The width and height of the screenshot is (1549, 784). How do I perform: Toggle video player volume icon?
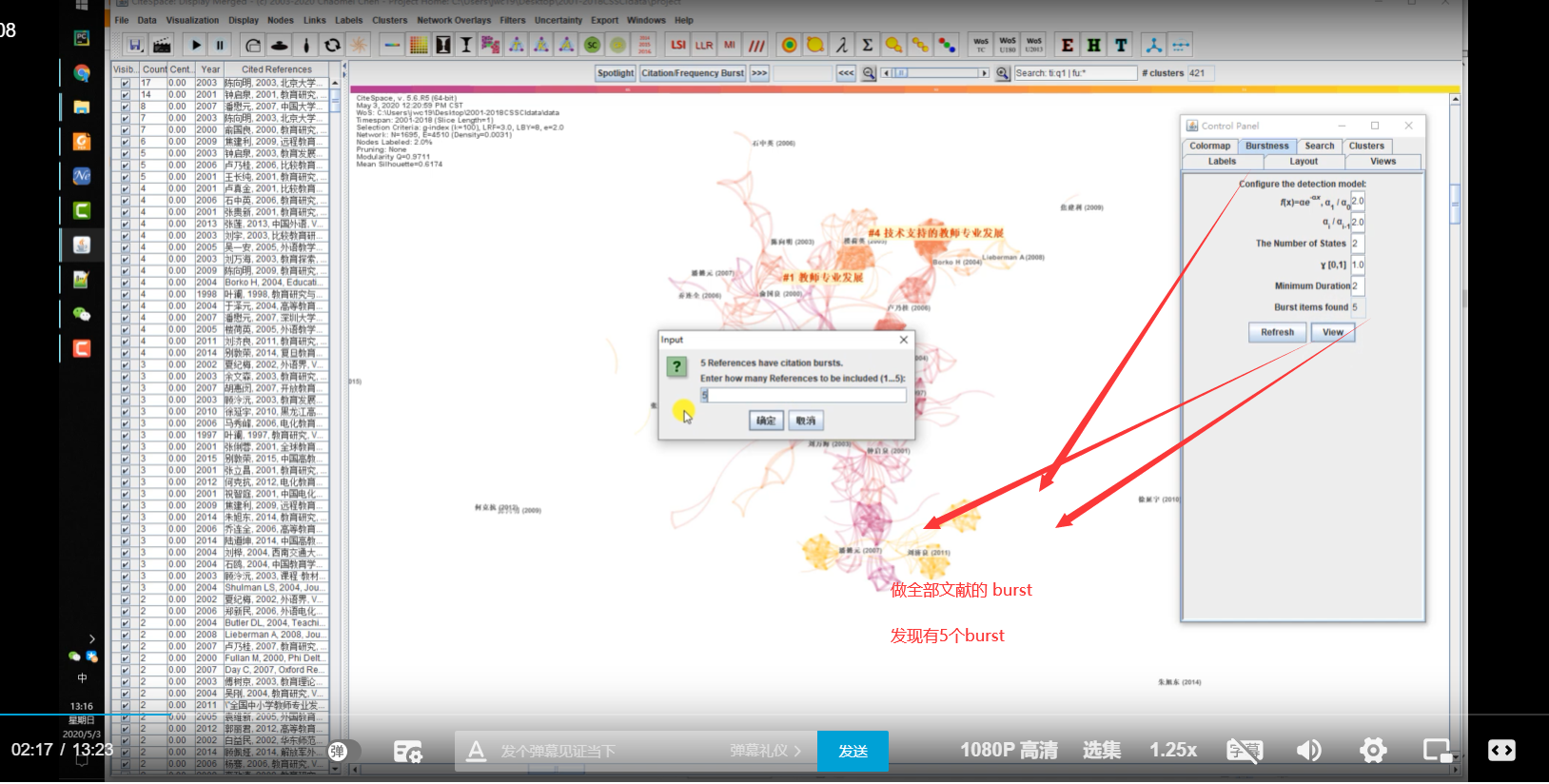tap(1309, 751)
